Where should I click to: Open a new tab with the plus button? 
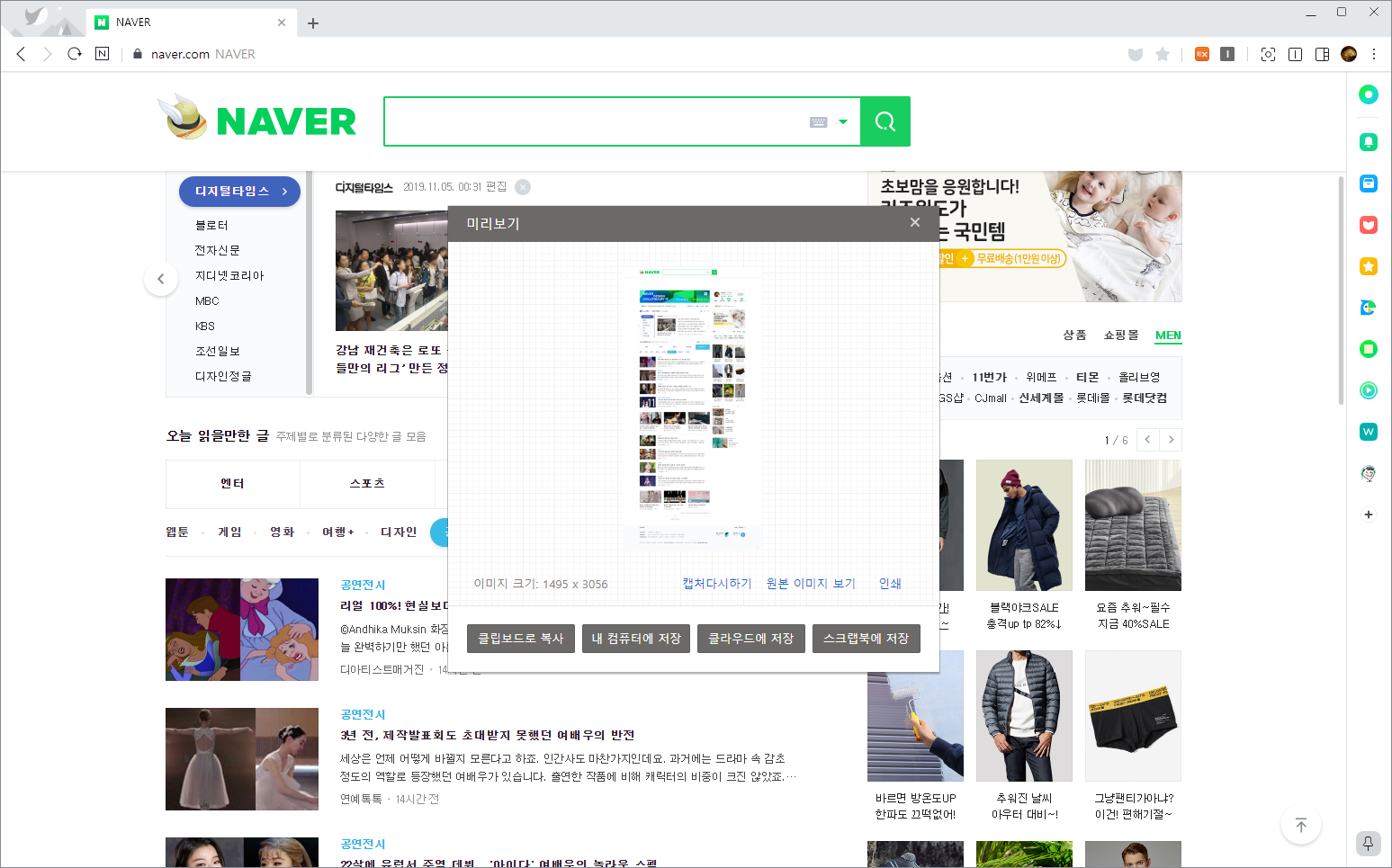coord(313,23)
